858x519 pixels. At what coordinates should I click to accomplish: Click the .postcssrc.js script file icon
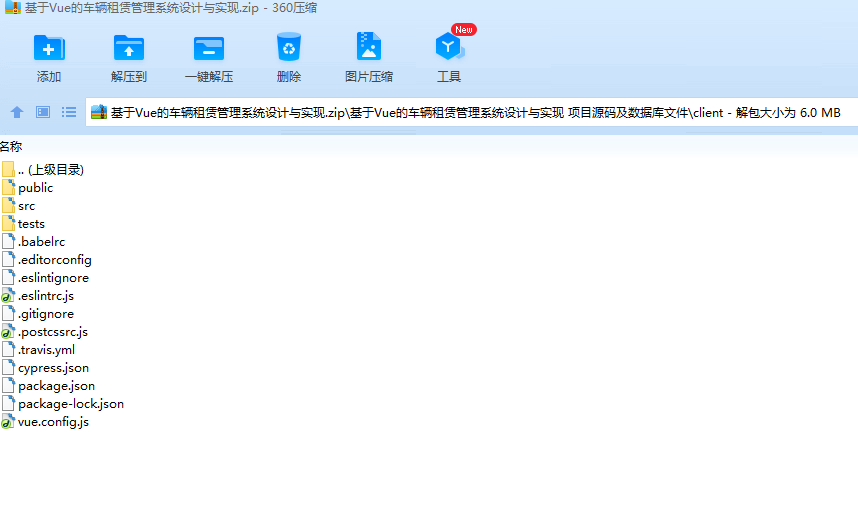[8, 332]
